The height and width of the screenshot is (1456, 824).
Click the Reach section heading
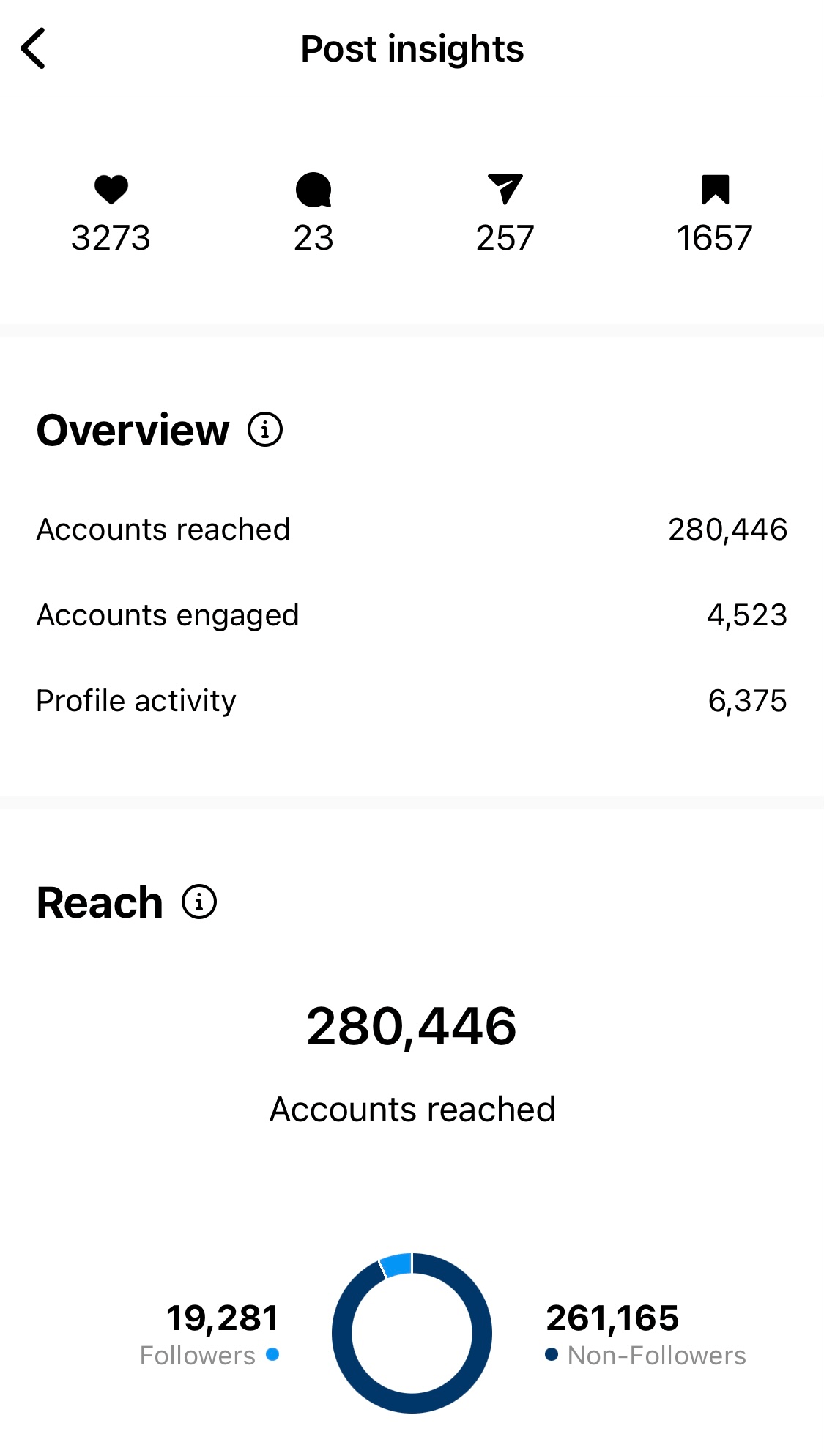coord(100,902)
